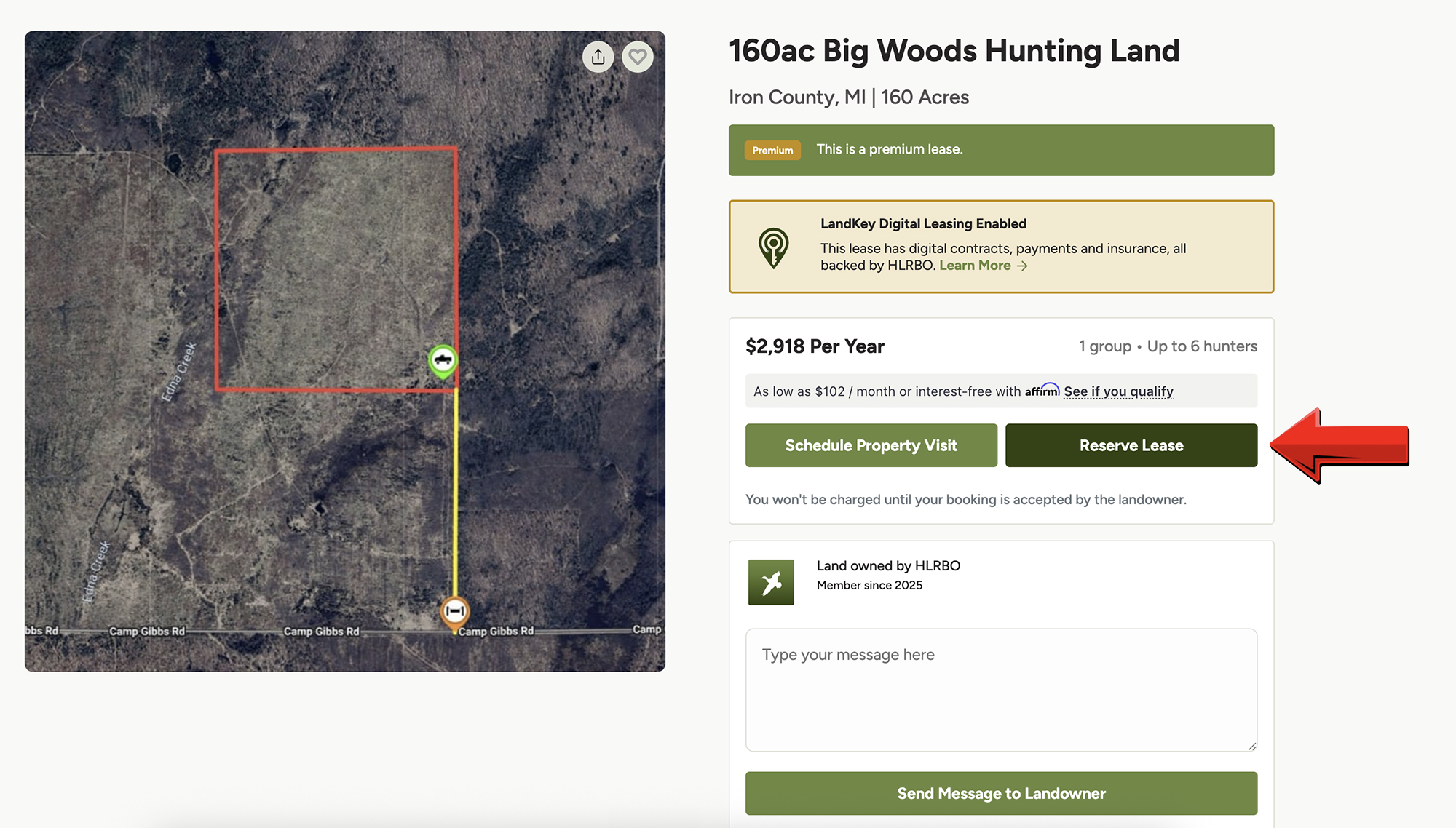Click the share icon on the map
Image resolution: width=1456 pixels, height=828 pixels.
[598, 57]
